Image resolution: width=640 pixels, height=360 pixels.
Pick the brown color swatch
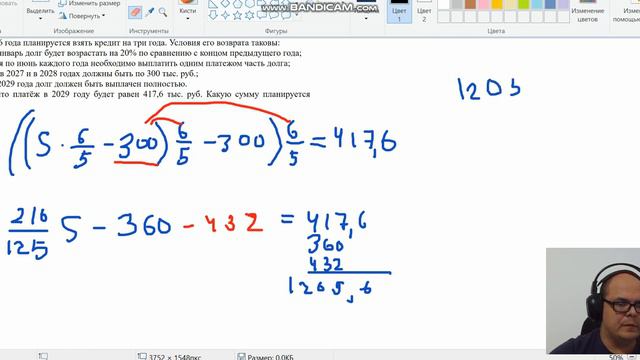[470, 5]
